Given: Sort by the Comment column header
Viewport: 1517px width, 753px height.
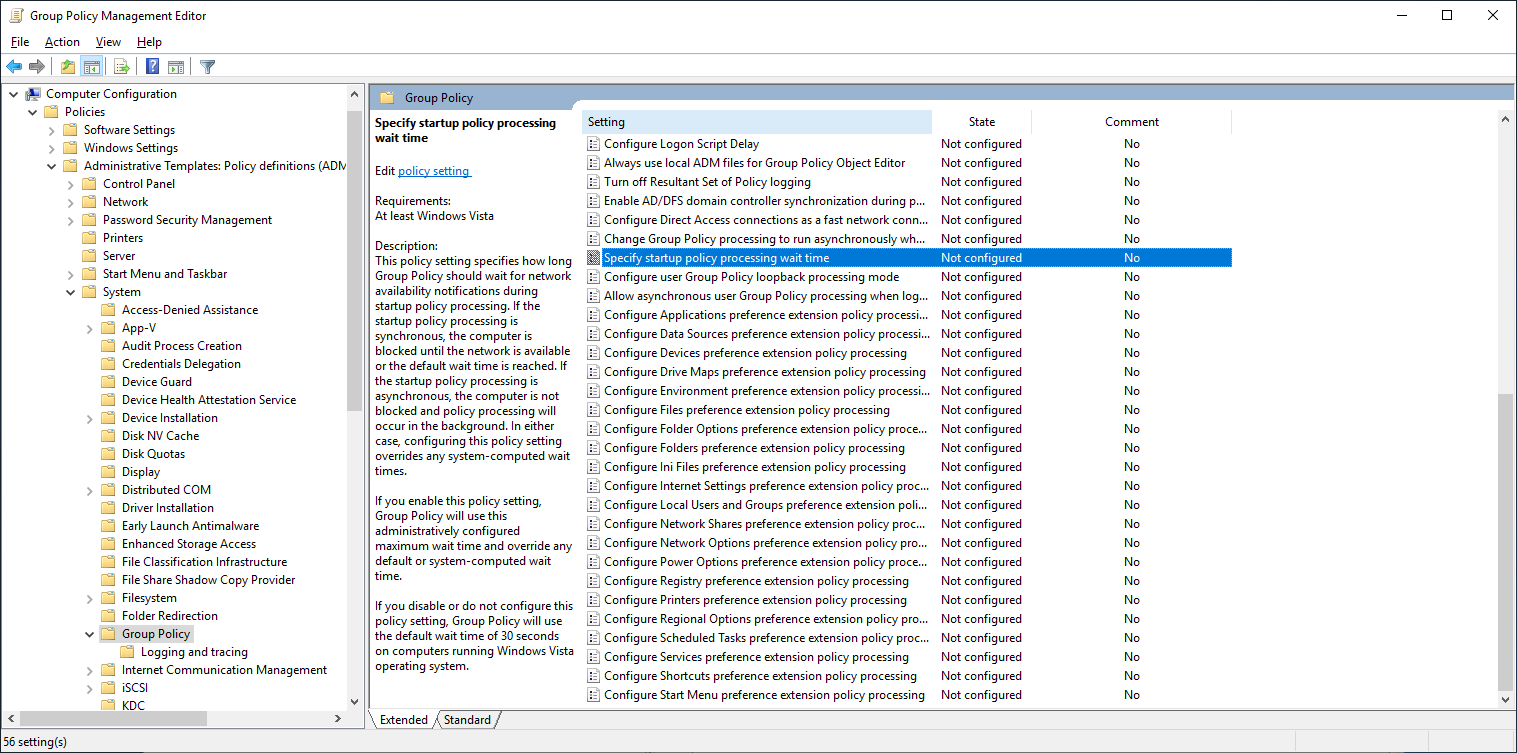Looking at the screenshot, I should click(x=1131, y=122).
